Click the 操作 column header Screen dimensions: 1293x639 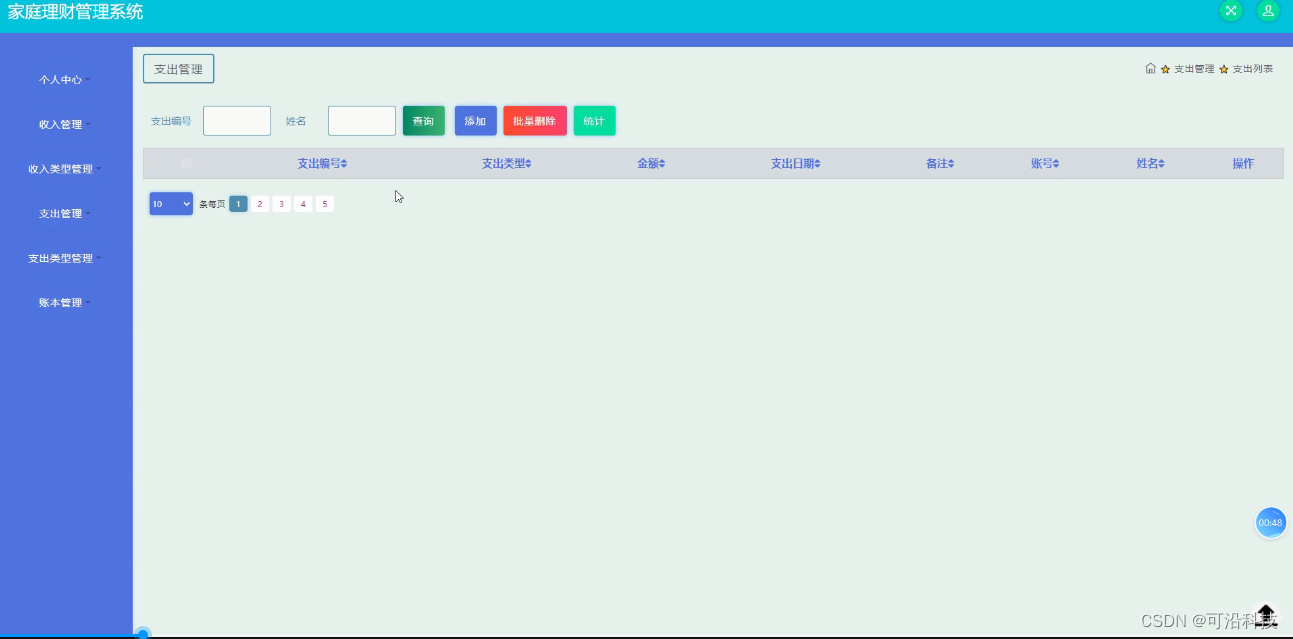click(1243, 164)
